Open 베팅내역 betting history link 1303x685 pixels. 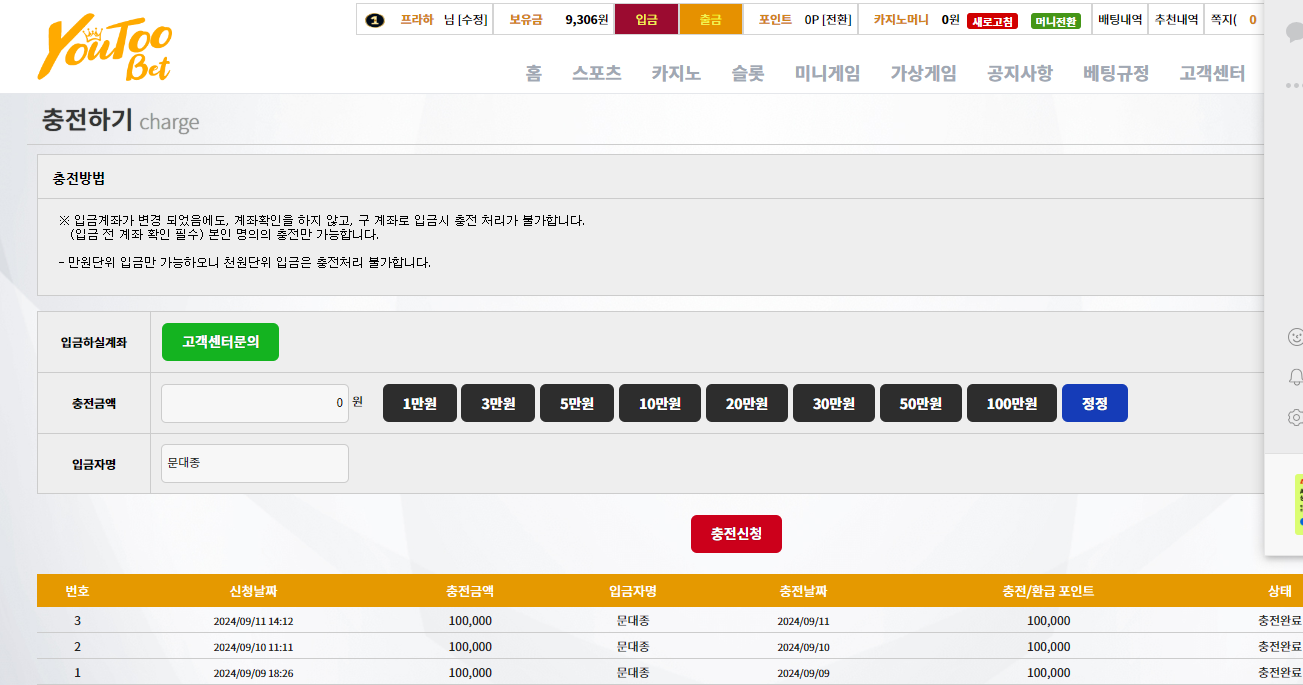[1119, 19]
